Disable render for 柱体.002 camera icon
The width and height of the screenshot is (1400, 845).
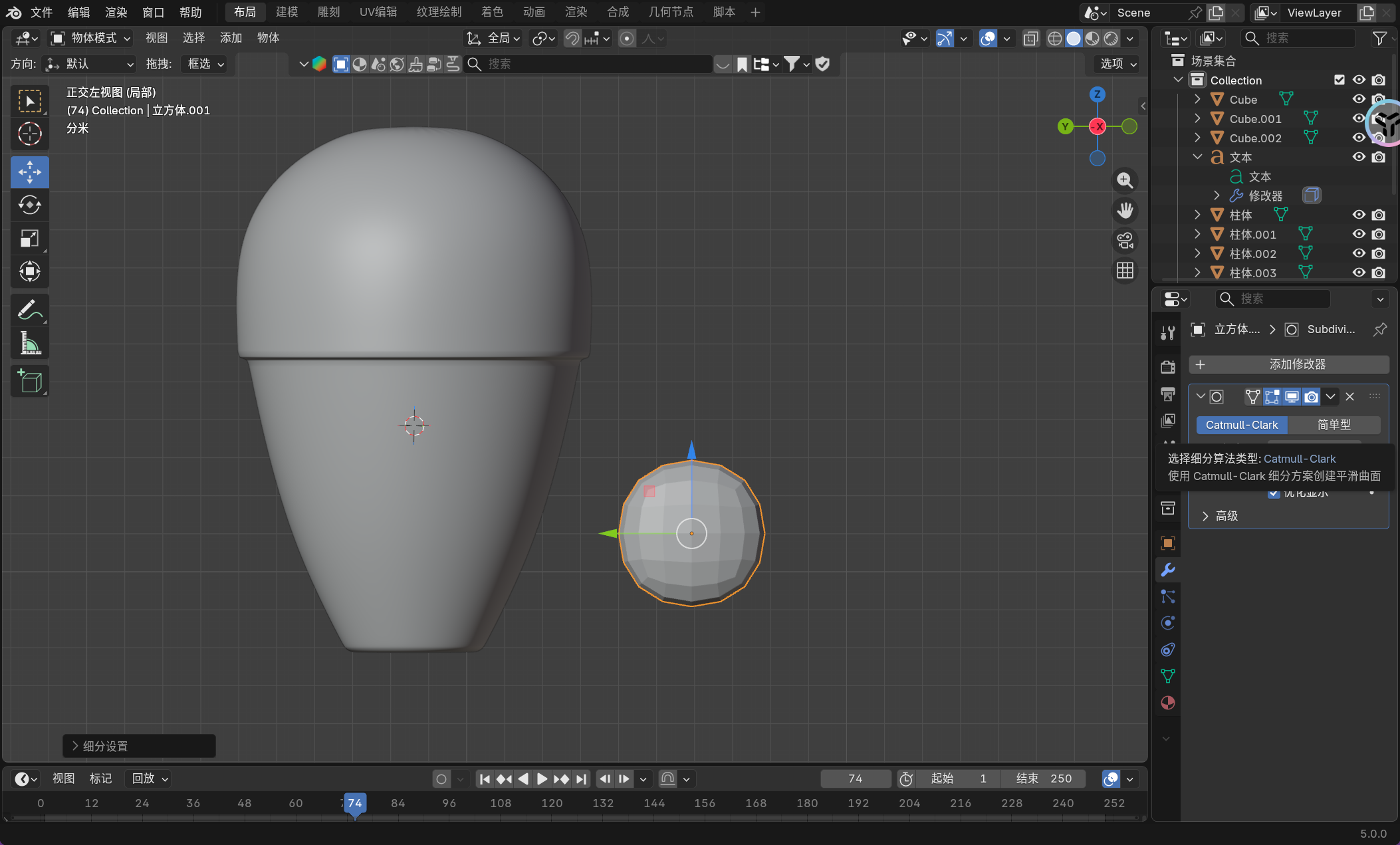click(1379, 253)
